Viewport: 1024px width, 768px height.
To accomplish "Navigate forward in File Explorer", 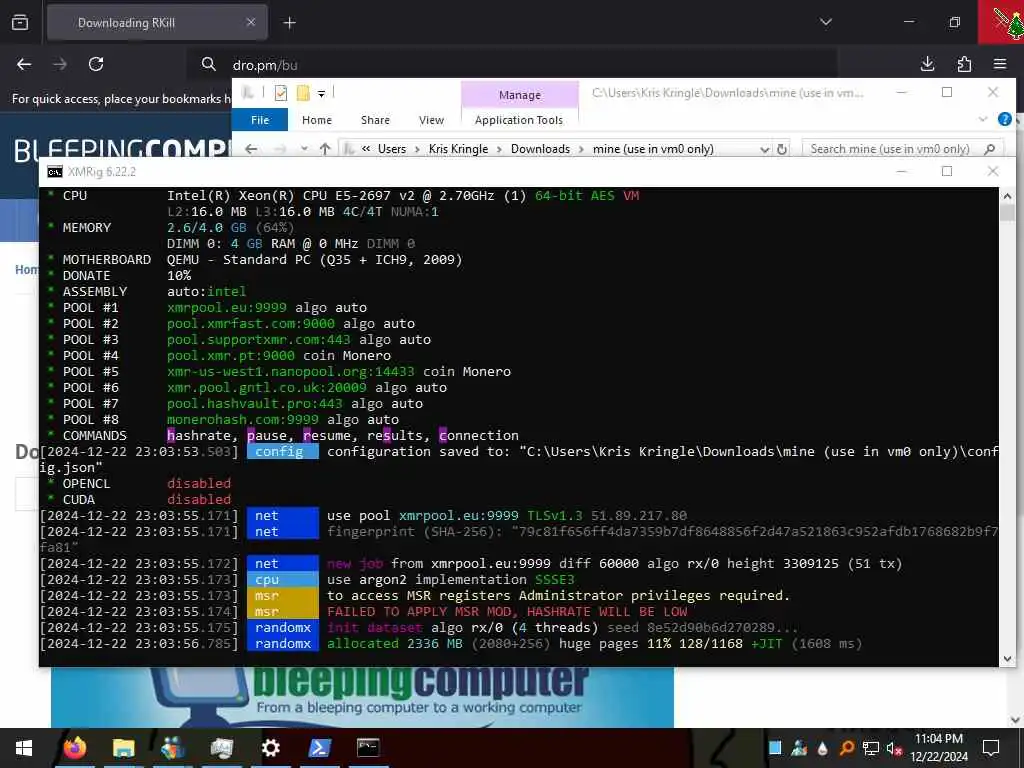I will click(x=280, y=149).
